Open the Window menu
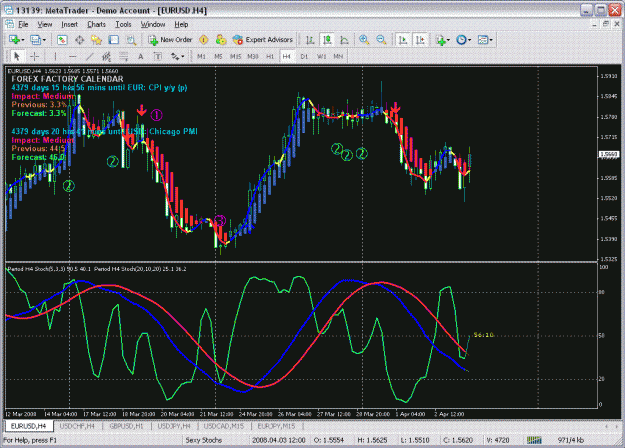The width and height of the screenshot is (625, 448). (153, 24)
